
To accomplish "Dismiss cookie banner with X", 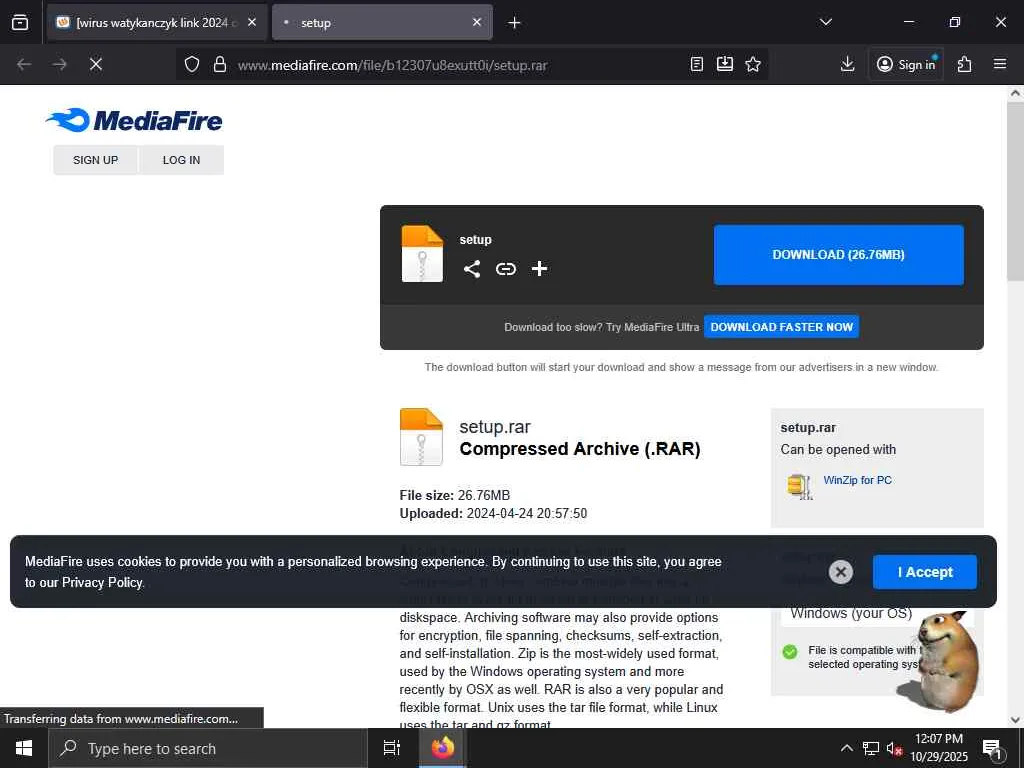I will pyautogui.click(x=840, y=572).
